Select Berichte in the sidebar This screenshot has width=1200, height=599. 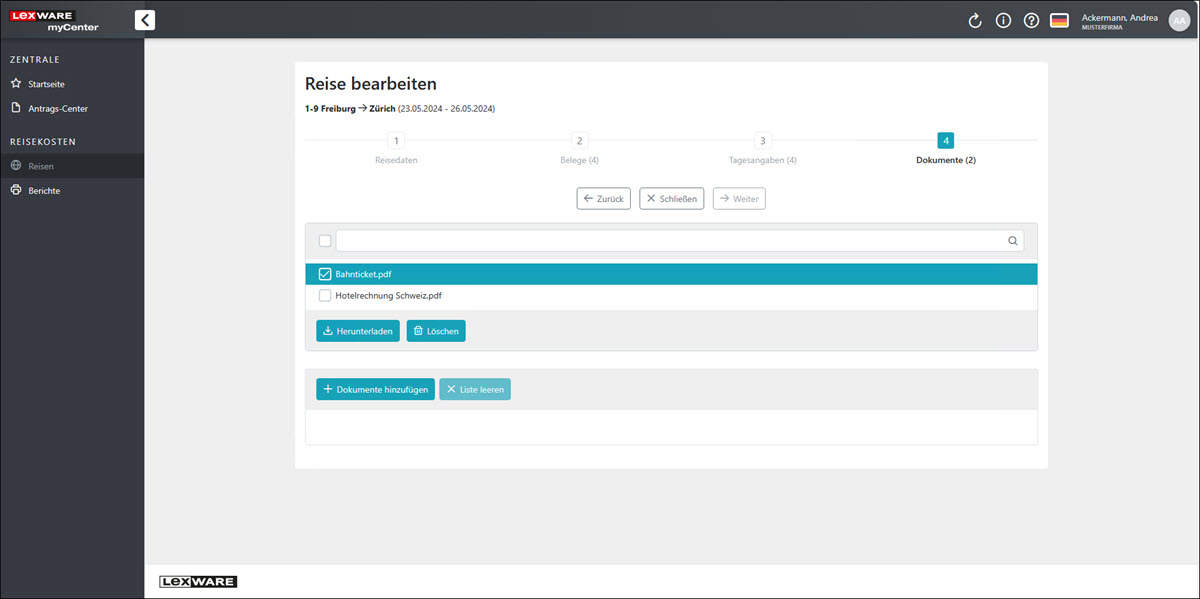pos(44,190)
